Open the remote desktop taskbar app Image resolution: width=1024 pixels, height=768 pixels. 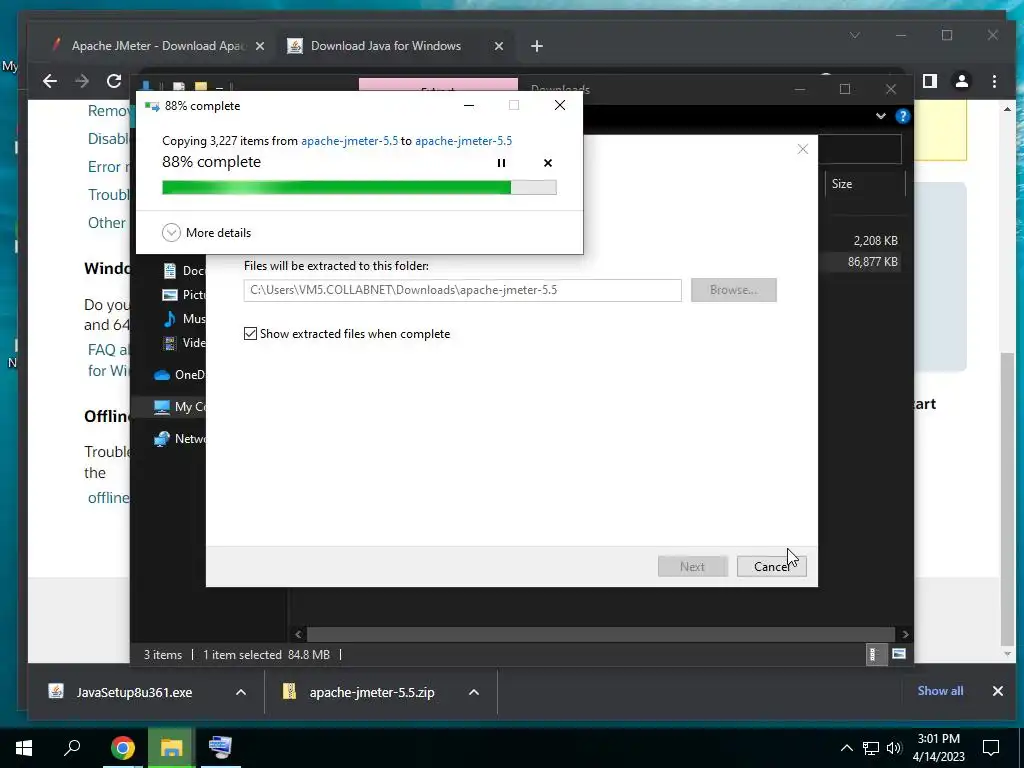coord(220,747)
